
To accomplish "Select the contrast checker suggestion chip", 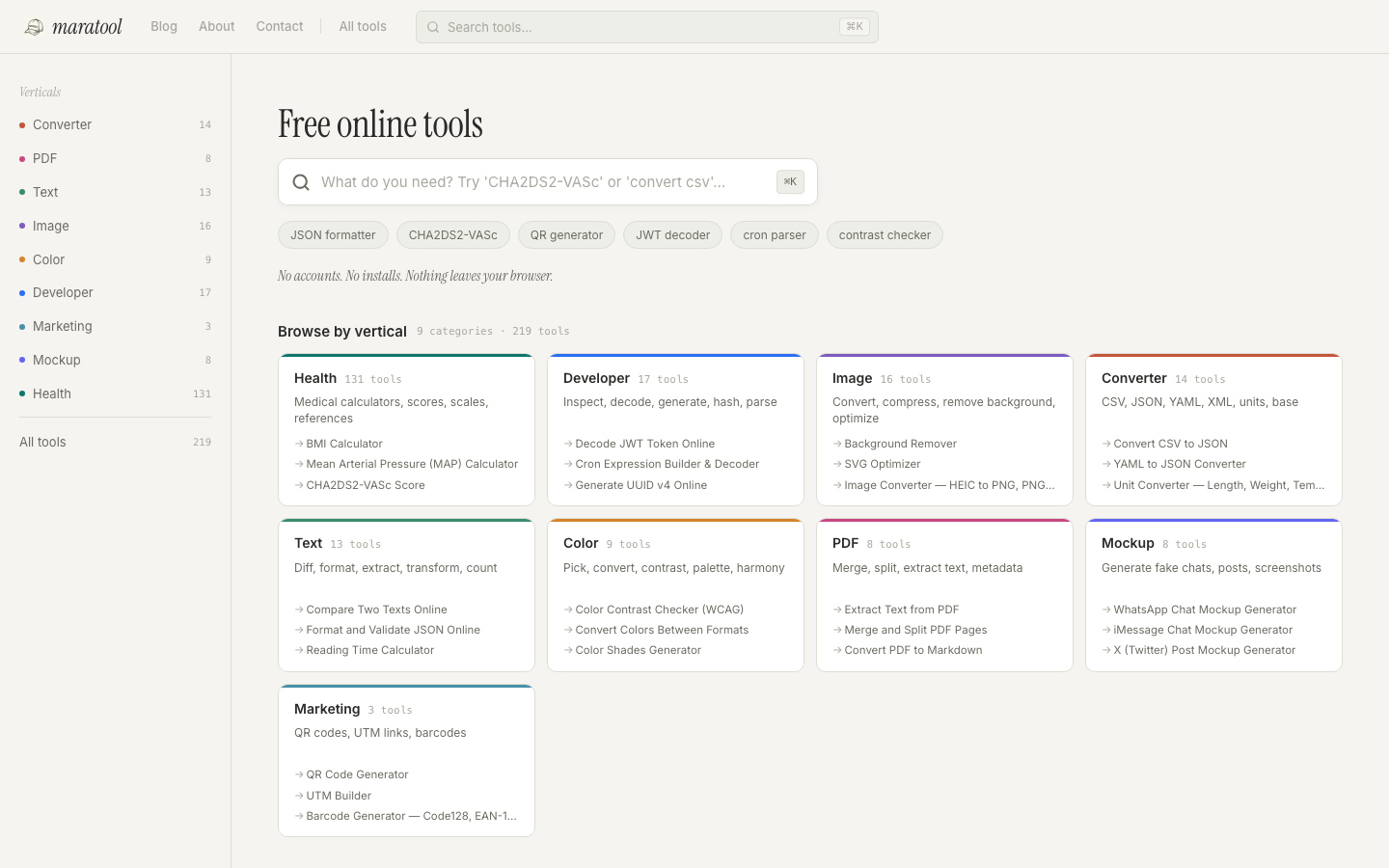I will (x=885, y=235).
